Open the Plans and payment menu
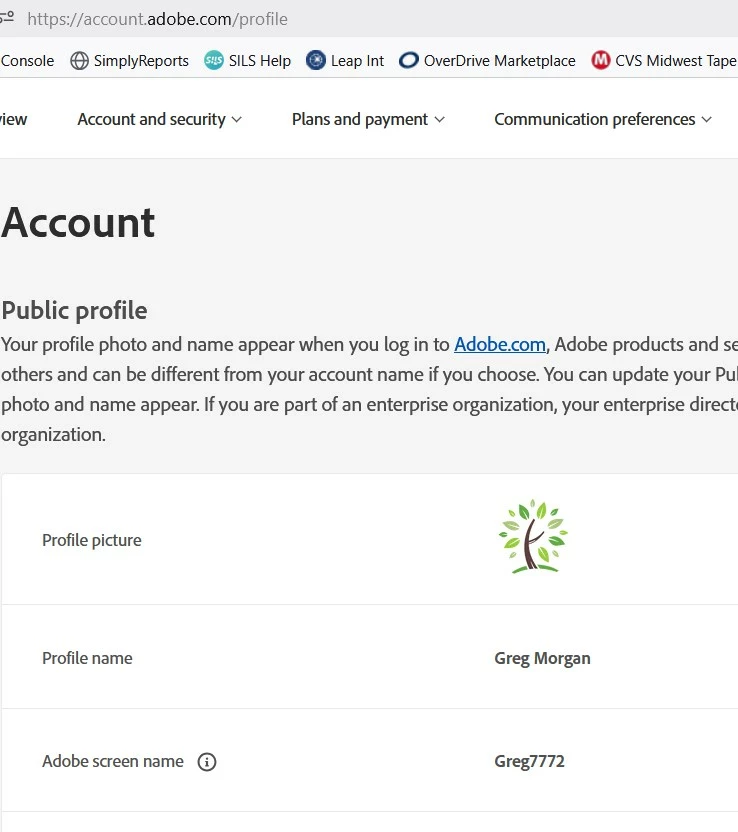The width and height of the screenshot is (738, 832). pos(368,119)
